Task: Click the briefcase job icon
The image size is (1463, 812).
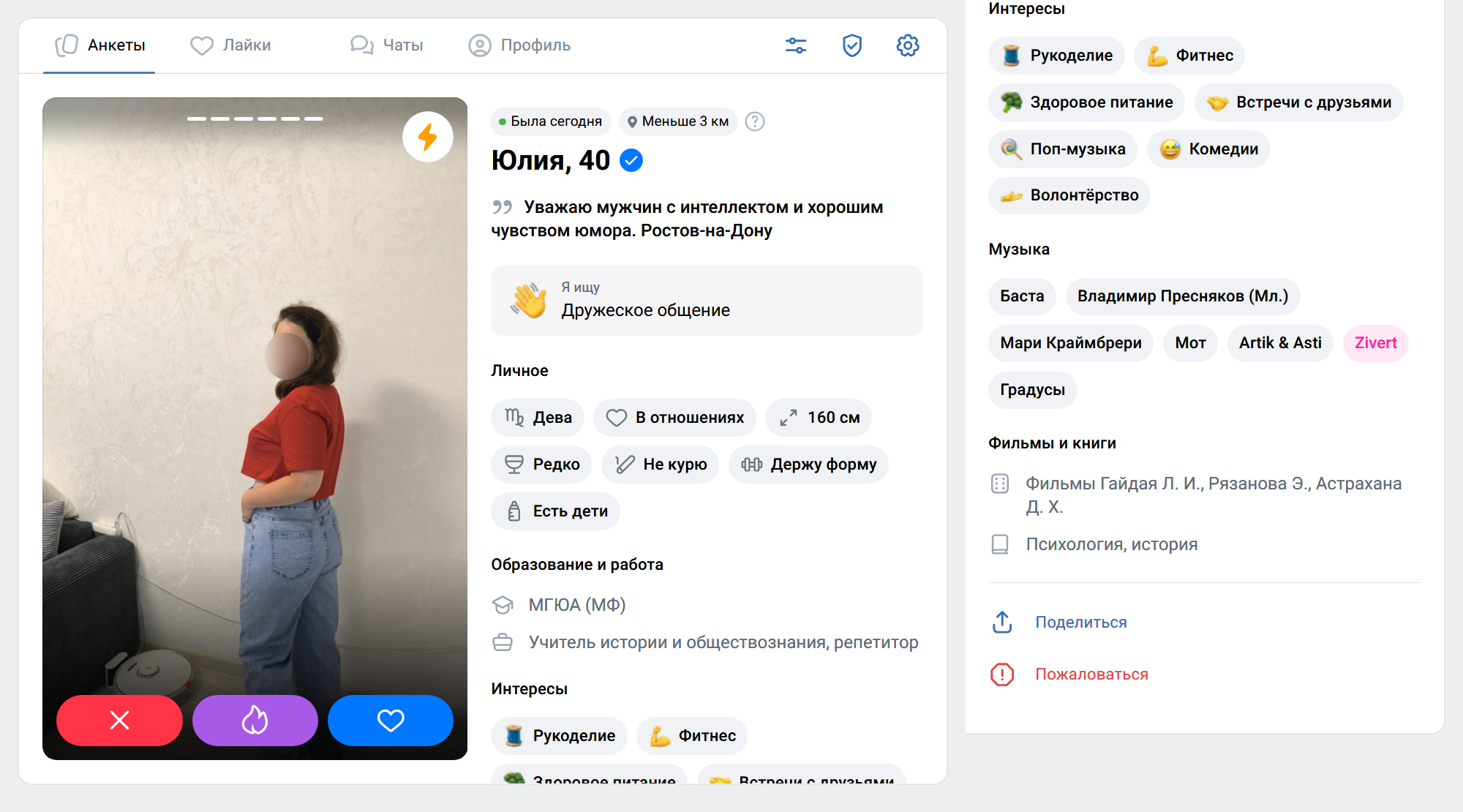Action: pyautogui.click(x=503, y=642)
